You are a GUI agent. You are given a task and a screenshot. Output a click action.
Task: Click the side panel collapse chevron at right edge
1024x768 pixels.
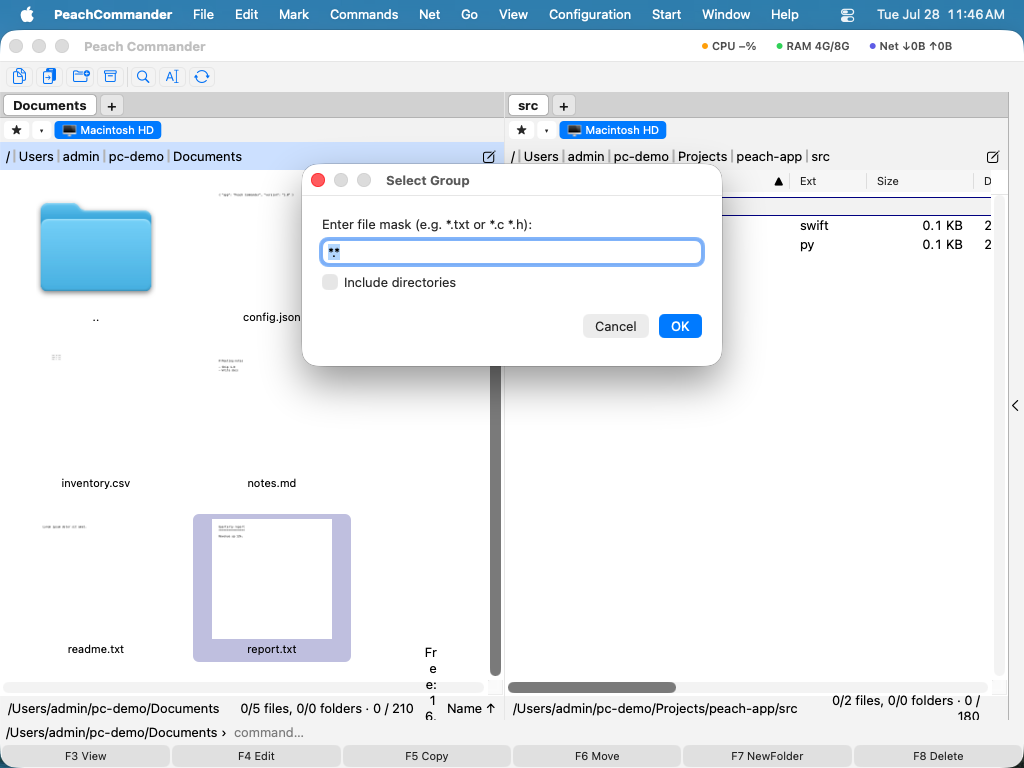pos(1015,406)
